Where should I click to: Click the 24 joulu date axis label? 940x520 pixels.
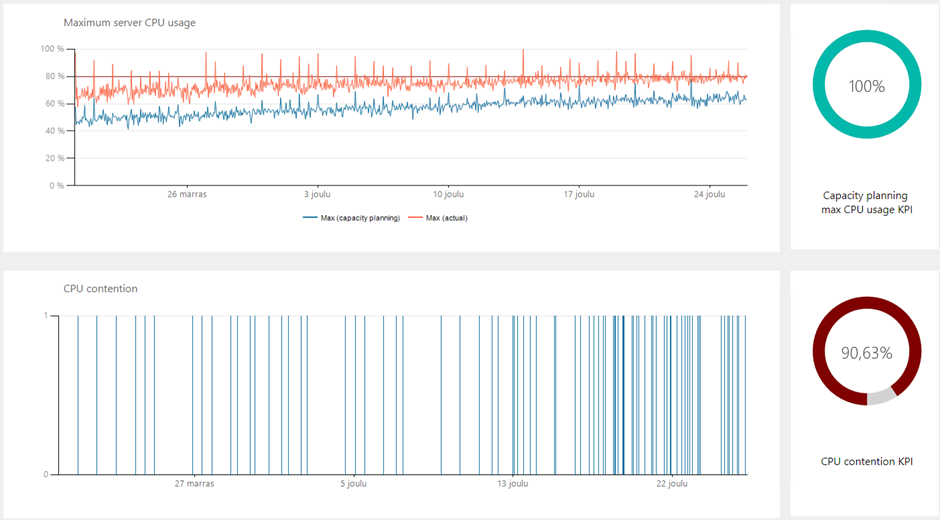pyautogui.click(x=709, y=194)
